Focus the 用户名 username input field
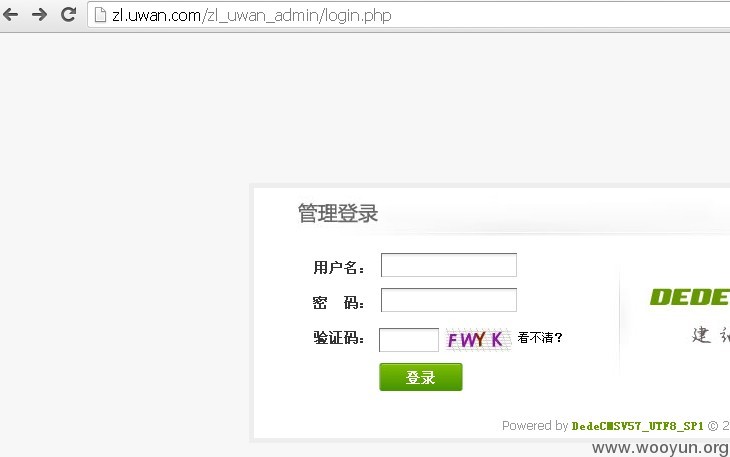Viewport: 730px width, 457px height. tap(449, 265)
